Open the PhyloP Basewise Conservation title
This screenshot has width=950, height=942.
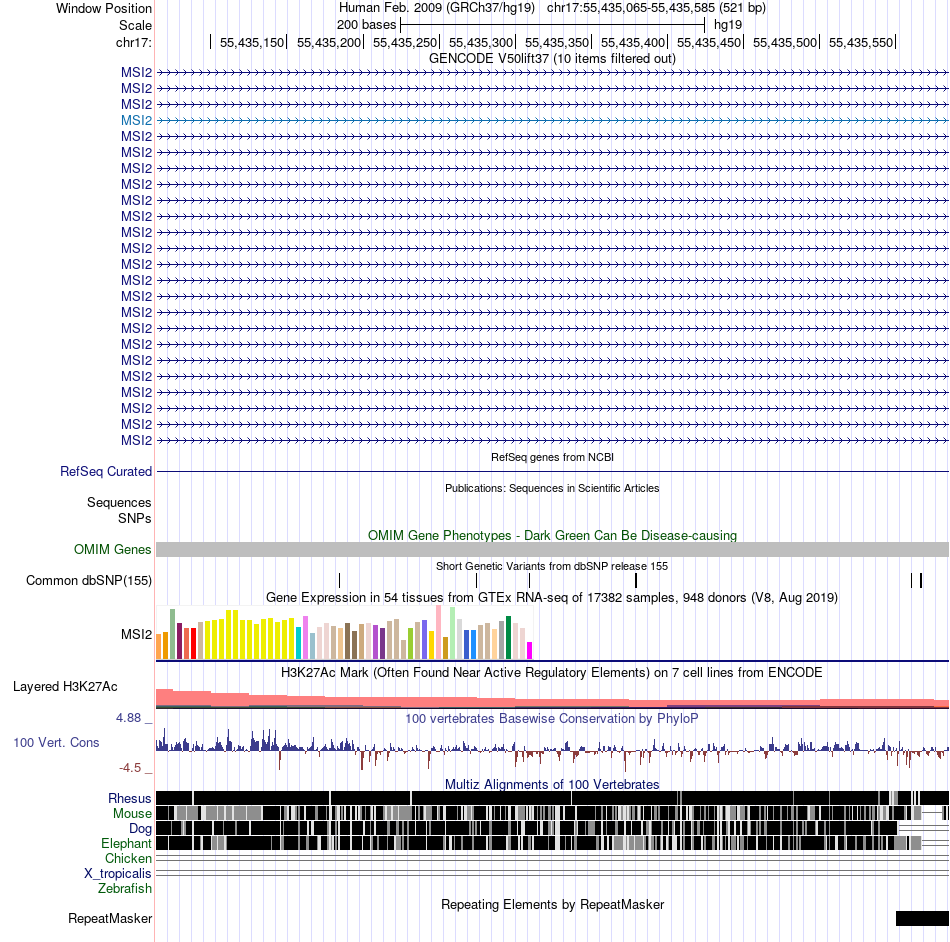552,718
